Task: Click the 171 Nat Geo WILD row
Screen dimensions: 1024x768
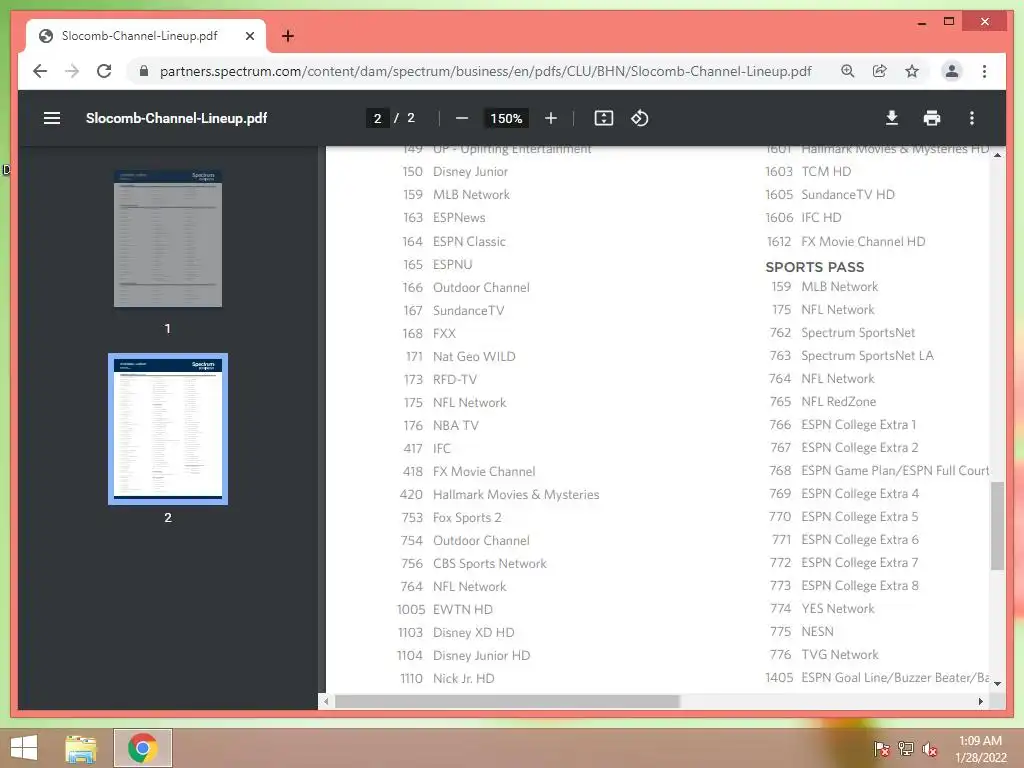Action: click(x=460, y=357)
